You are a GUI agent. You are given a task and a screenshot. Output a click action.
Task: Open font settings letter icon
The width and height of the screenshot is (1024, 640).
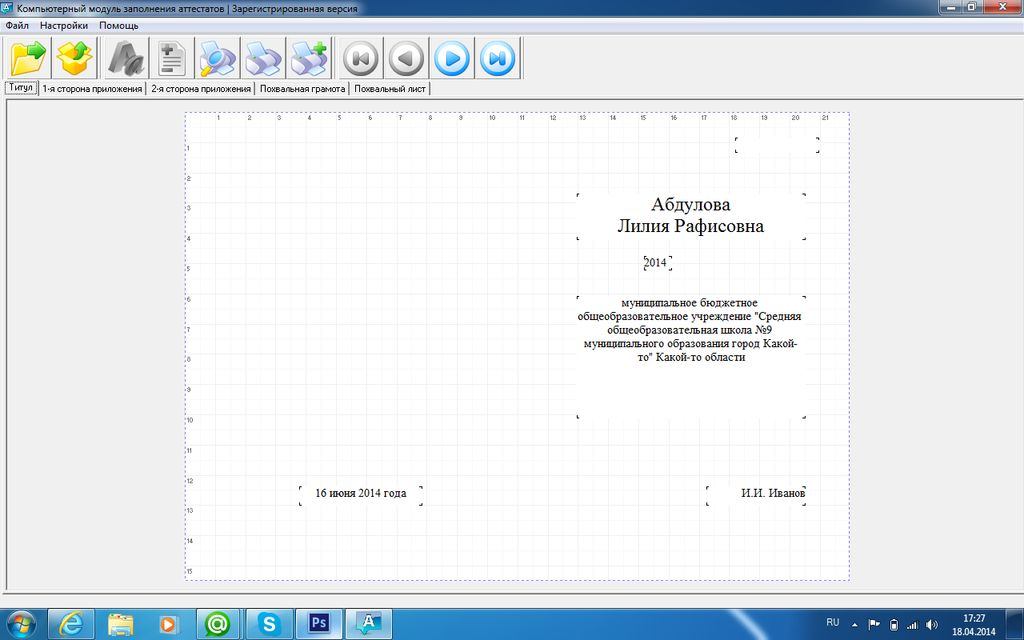pos(126,58)
